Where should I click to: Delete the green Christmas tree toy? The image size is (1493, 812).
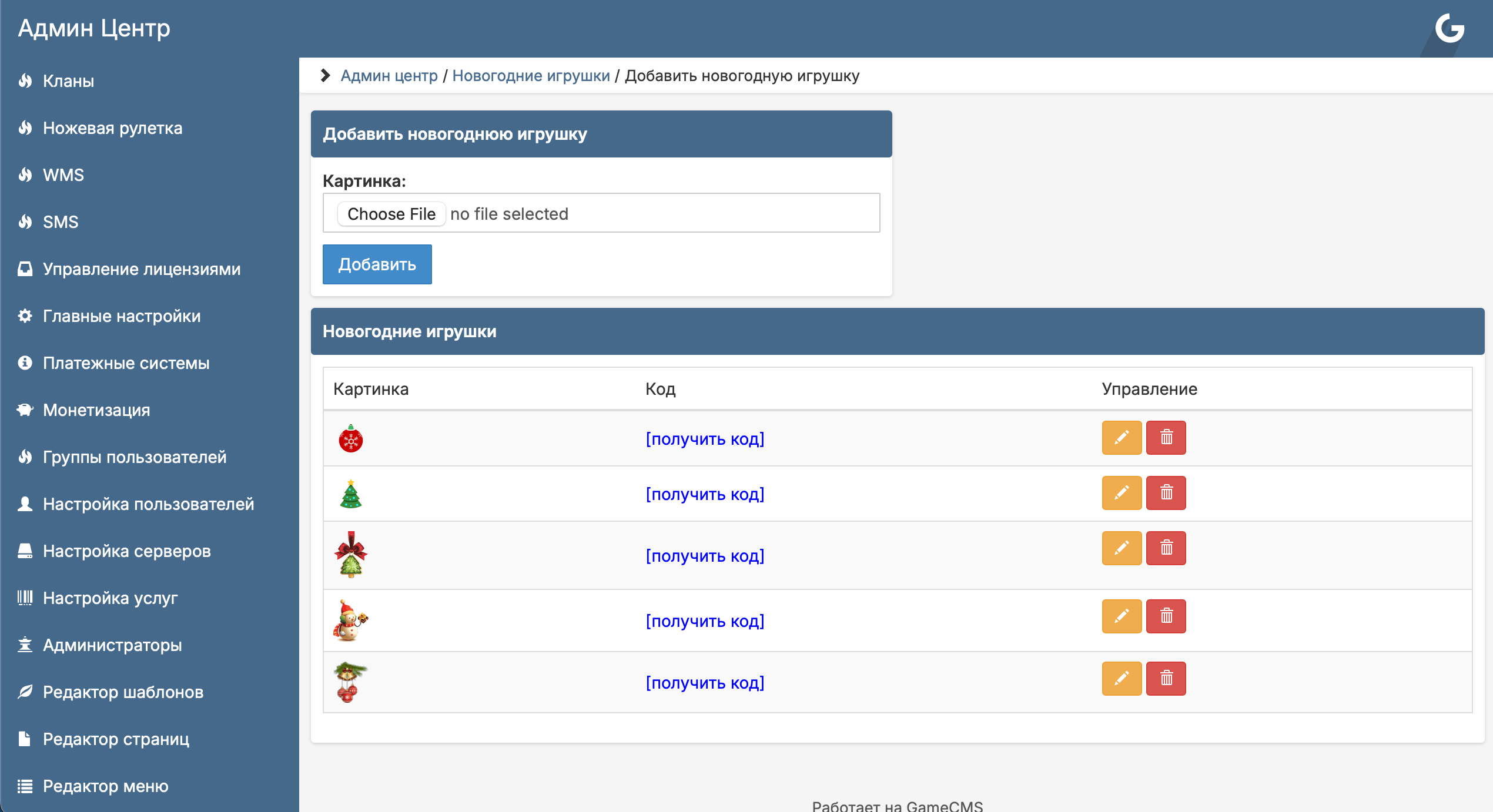[1166, 493]
